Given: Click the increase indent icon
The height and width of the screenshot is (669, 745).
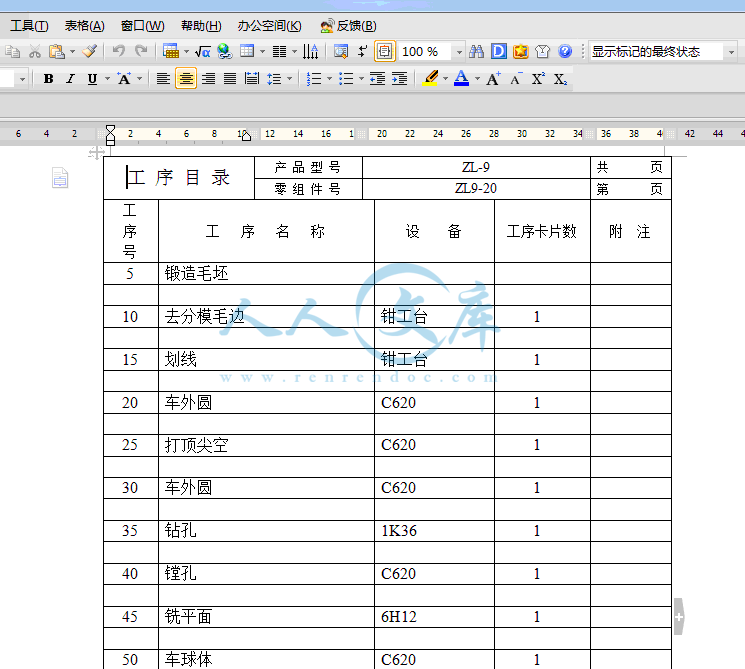Looking at the screenshot, I should (400, 78).
